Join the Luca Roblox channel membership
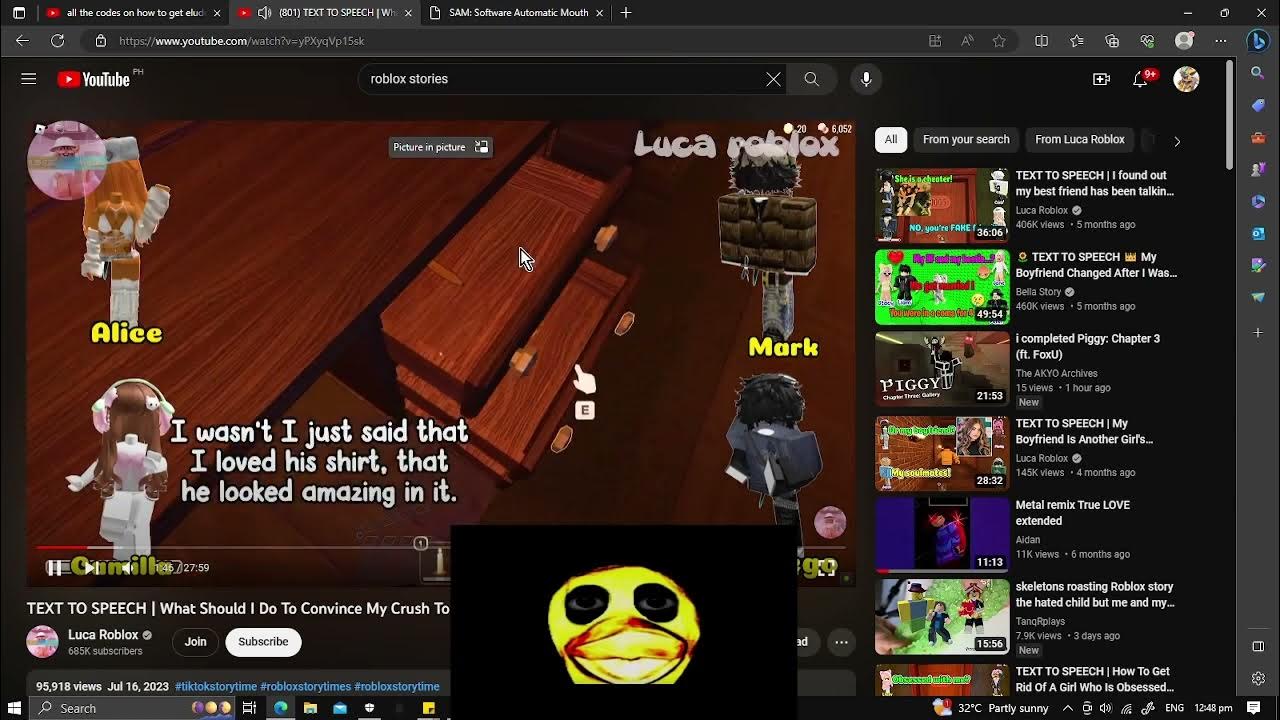Image resolution: width=1280 pixels, height=720 pixels. coord(195,642)
